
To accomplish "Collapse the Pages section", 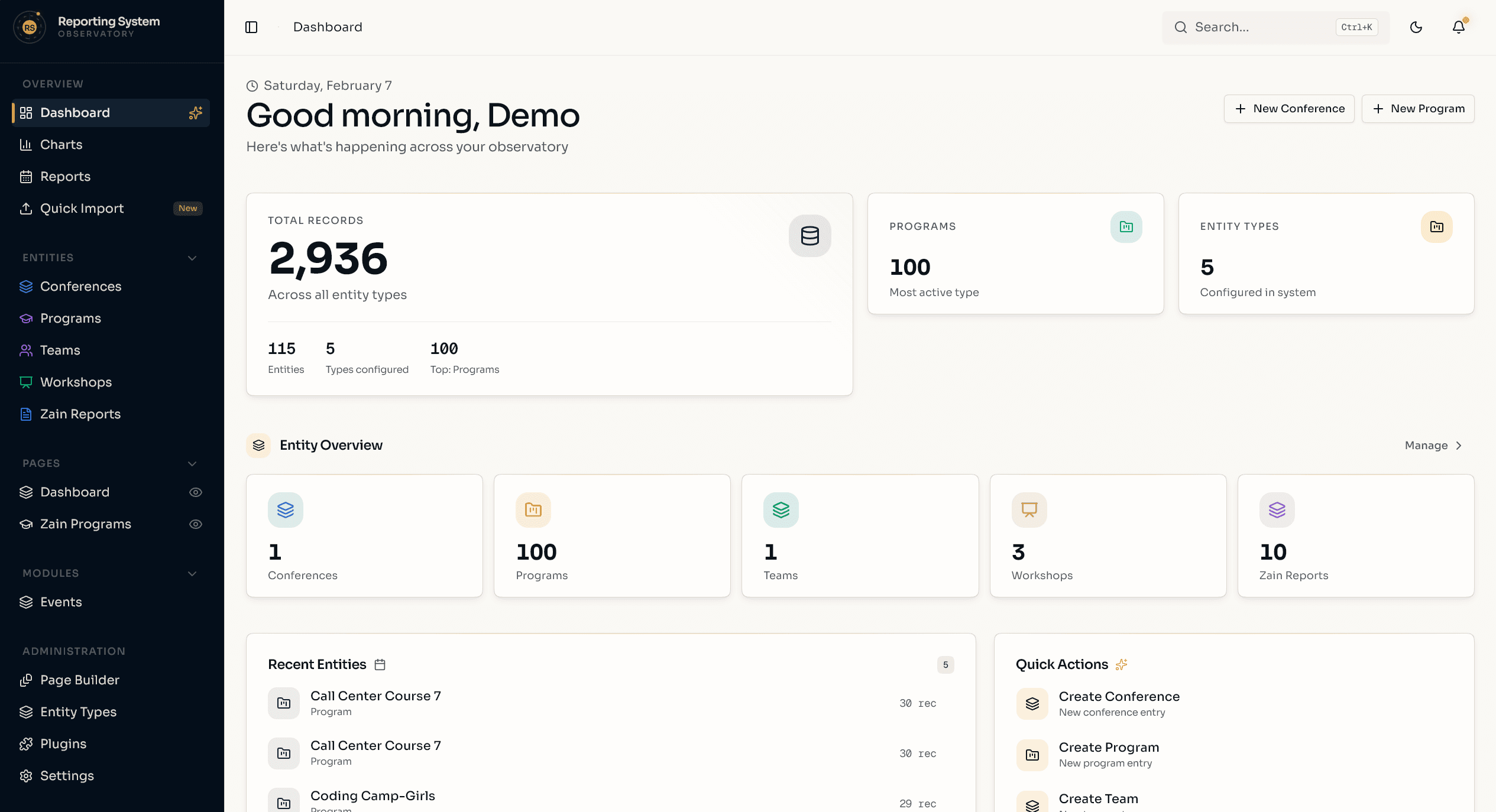I will pyautogui.click(x=191, y=463).
